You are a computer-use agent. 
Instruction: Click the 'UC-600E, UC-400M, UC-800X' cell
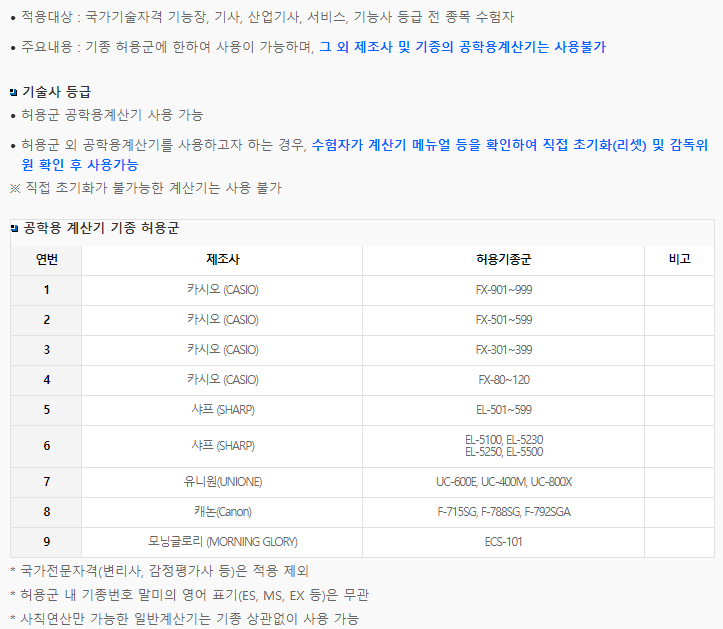(504, 482)
